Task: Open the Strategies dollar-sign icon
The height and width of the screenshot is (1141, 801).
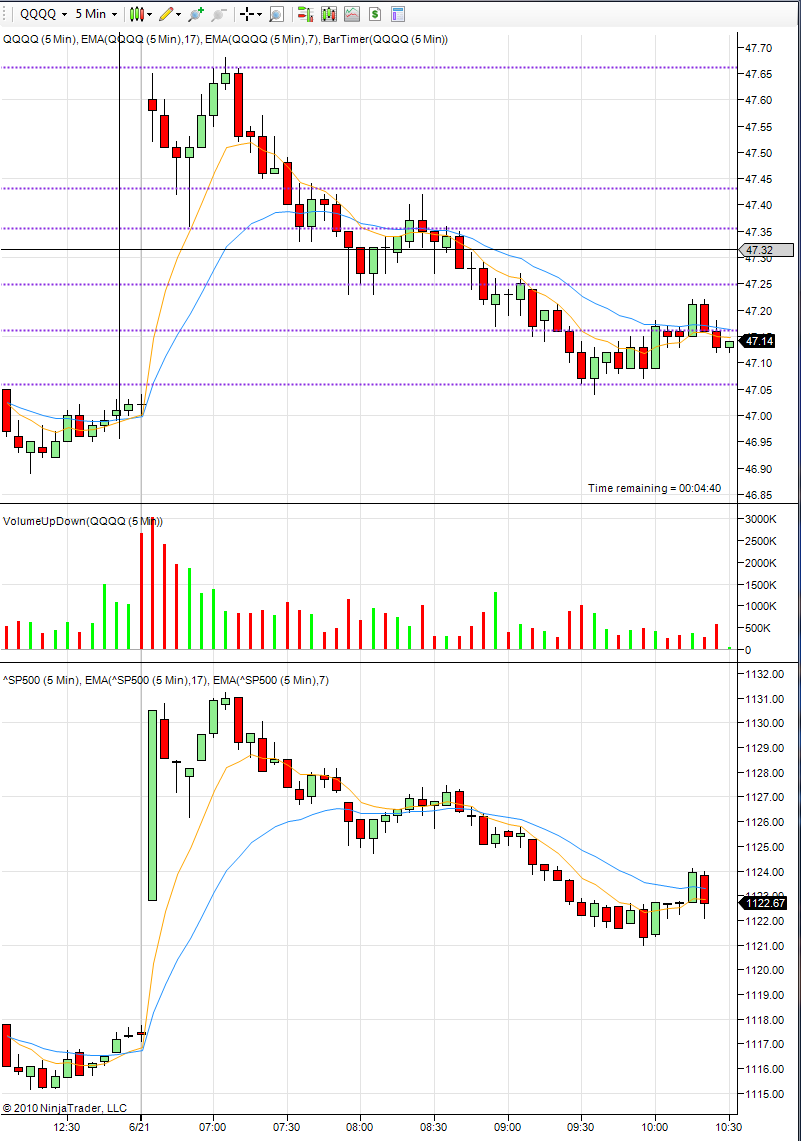Action: (x=375, y=14)
